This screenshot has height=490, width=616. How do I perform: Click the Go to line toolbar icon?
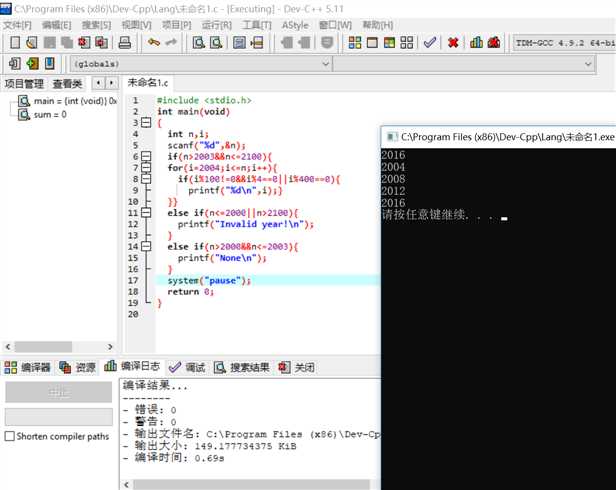pyautogui.click(x=257, y=42)
